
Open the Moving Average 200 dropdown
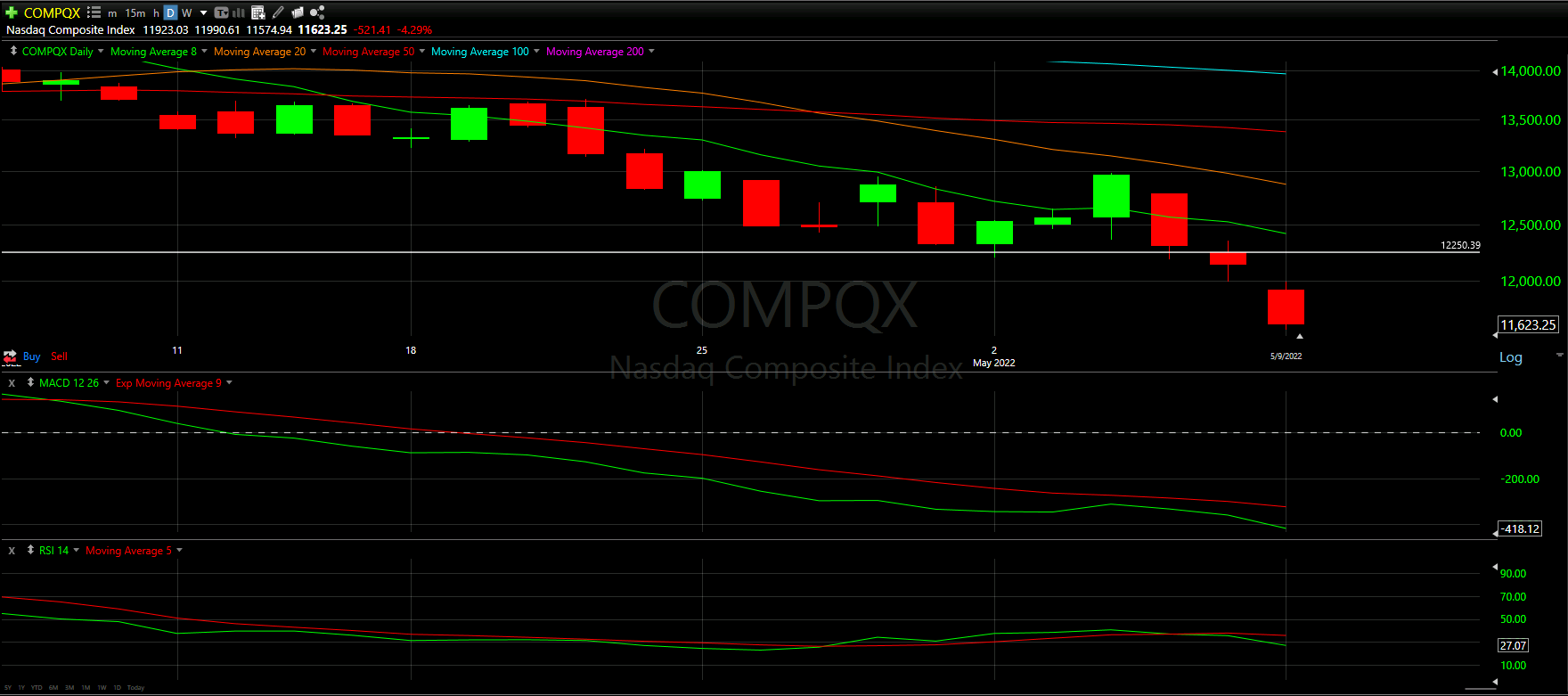(651, 51)
